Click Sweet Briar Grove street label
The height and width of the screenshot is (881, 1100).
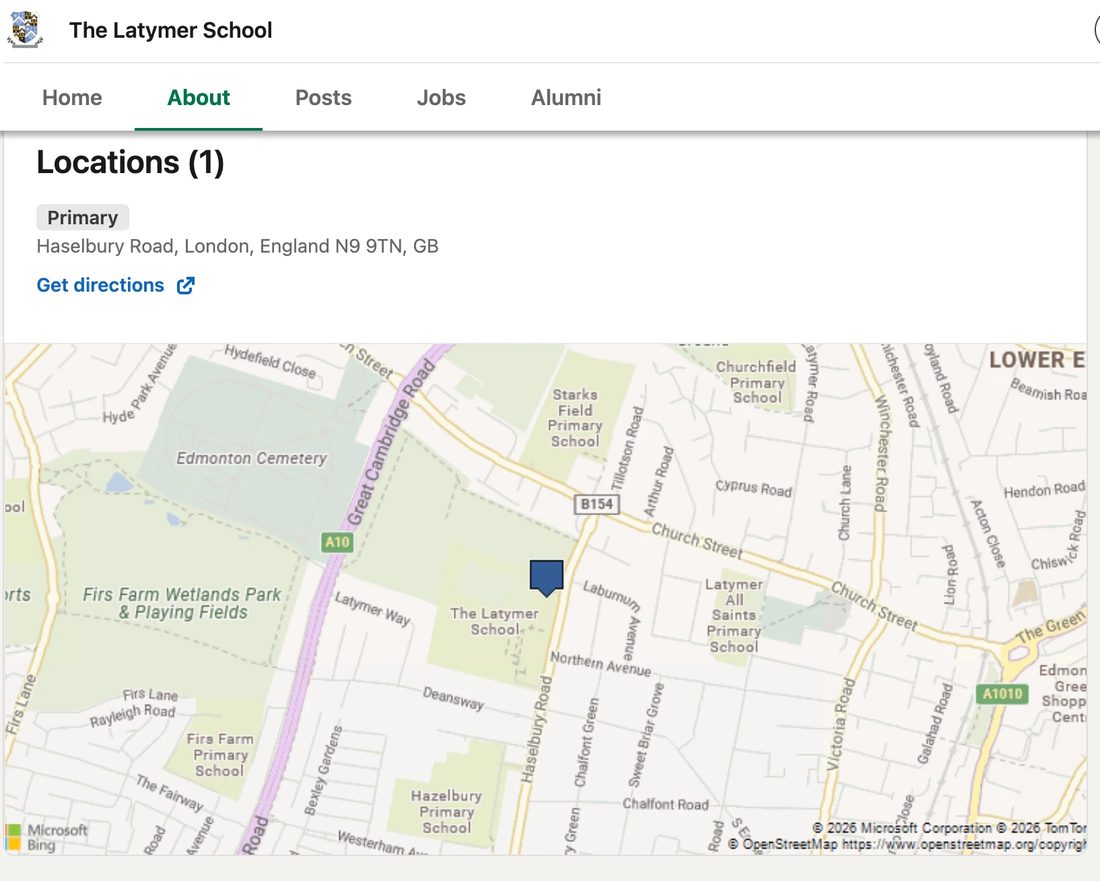click(x=645, y=735)
